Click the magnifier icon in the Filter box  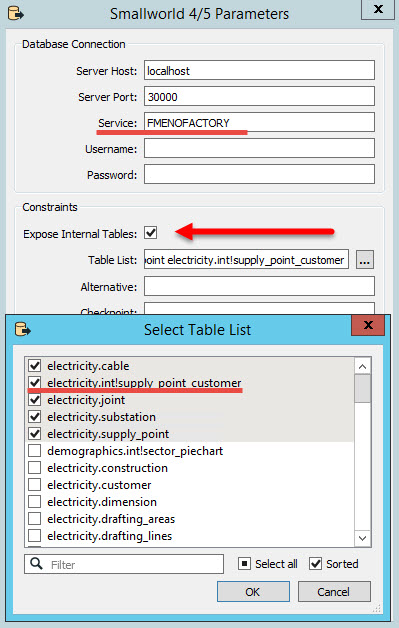point(36,564)
